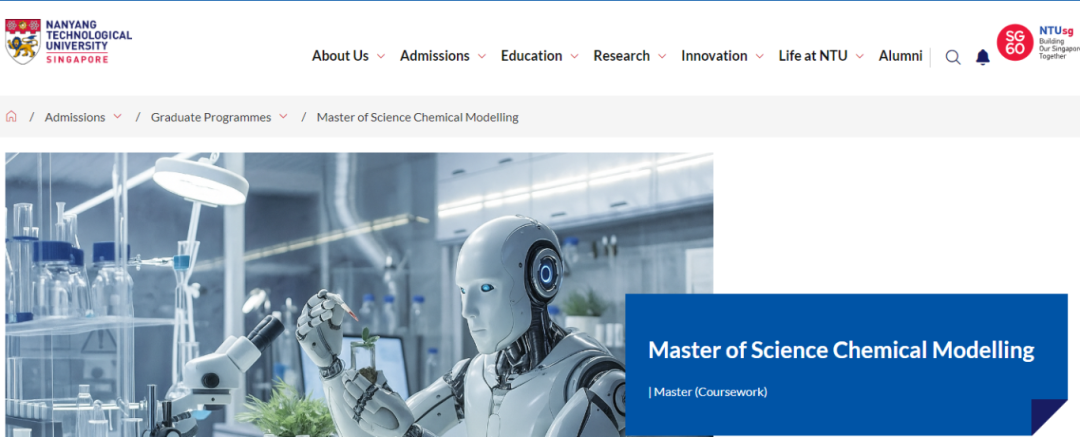Click the notification bell icon

click(983, 57)
